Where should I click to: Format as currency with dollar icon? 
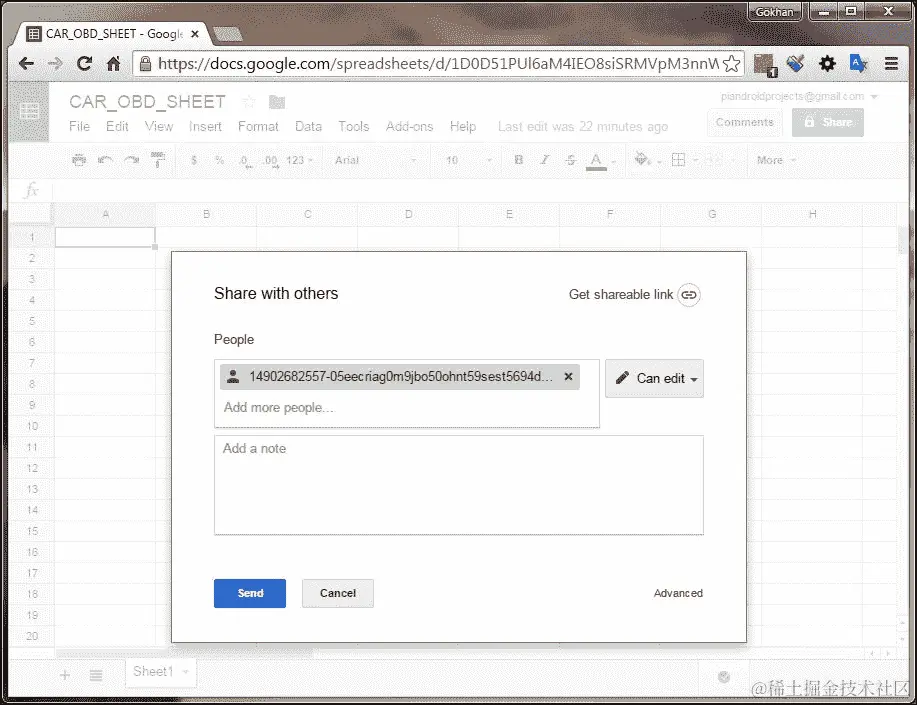[194, 160]
